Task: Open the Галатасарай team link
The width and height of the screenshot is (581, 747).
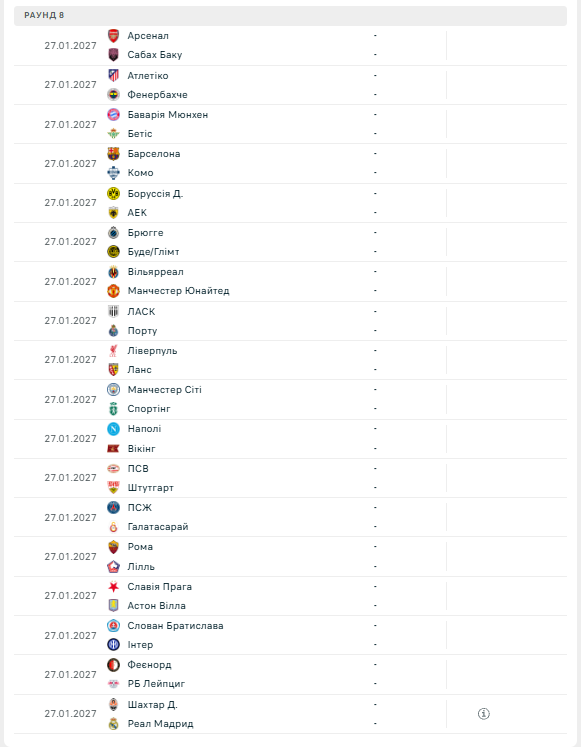Action: (158, 527)
